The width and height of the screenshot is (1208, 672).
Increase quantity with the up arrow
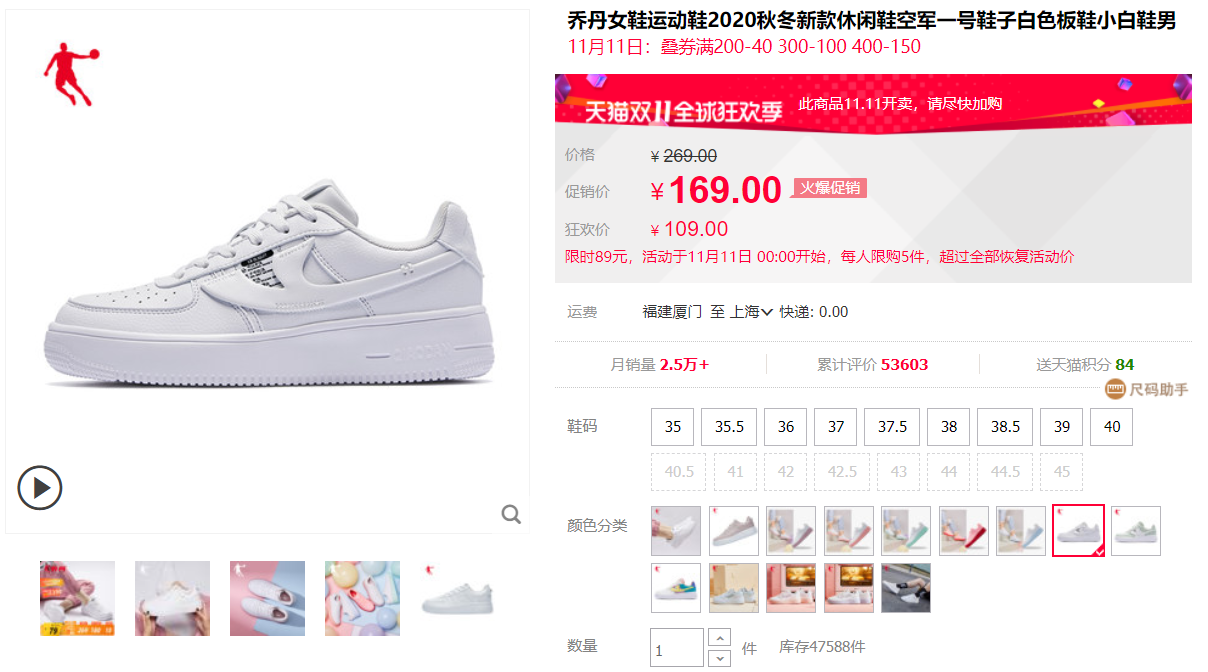pyautogui.click(x=719, y=637)
